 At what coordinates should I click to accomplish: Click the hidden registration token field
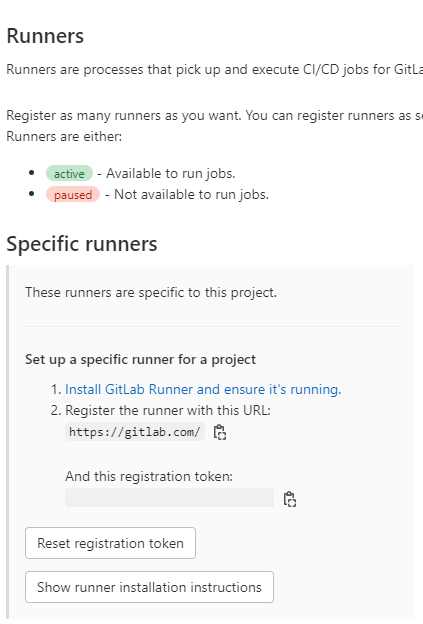pos(170,497)
